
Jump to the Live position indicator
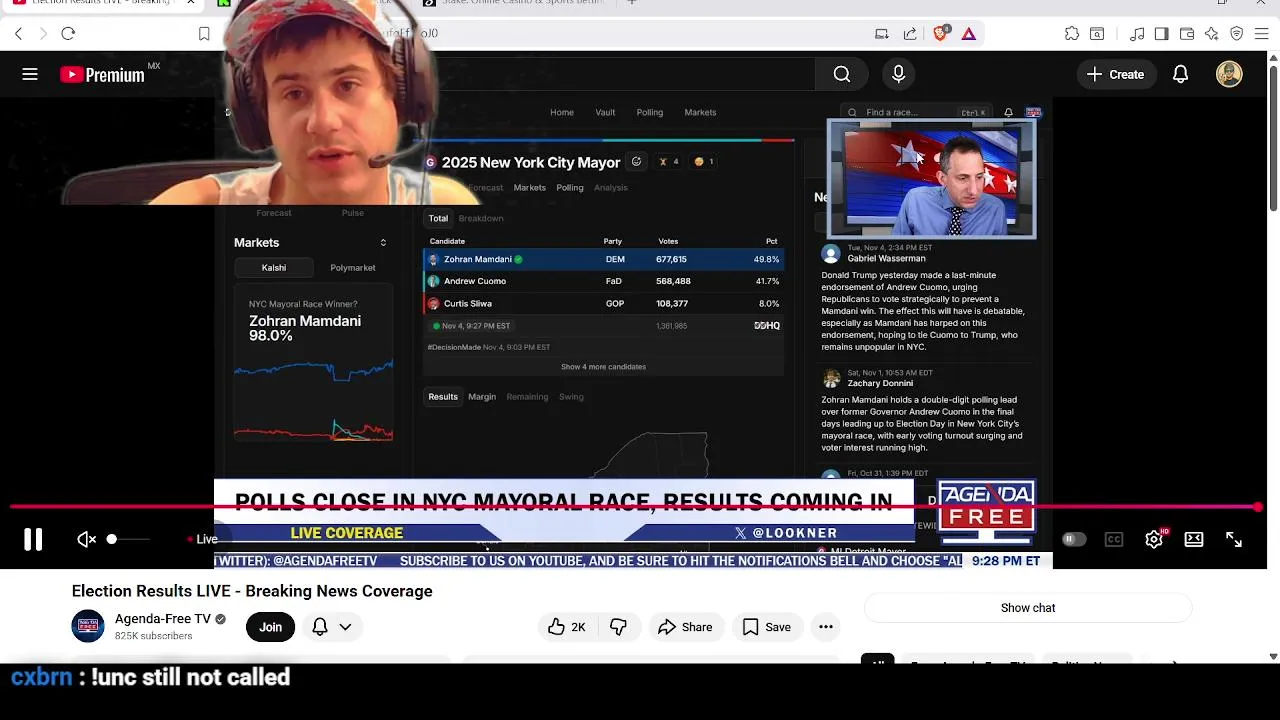[203, 539]
